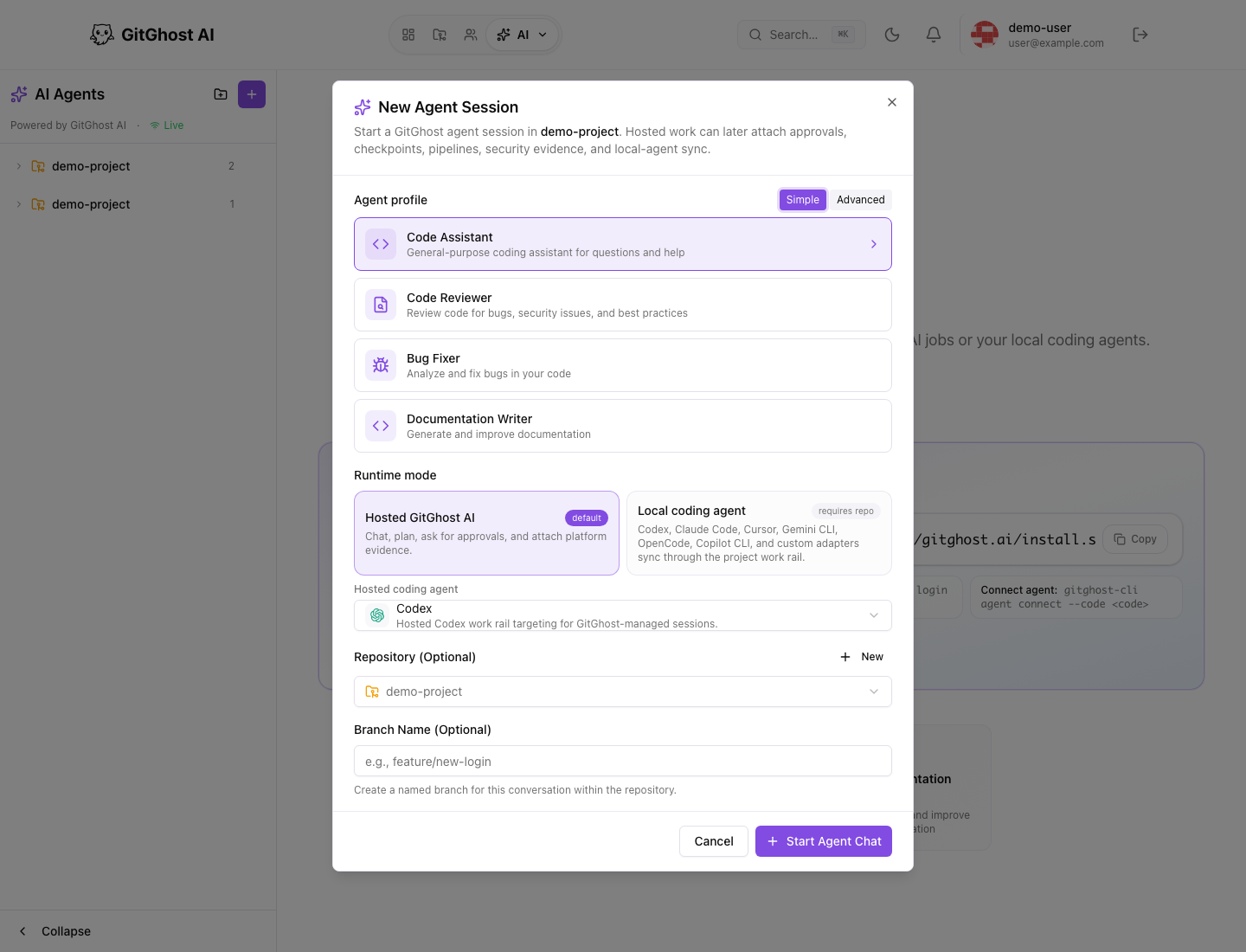Click the demo-user avatar

click(985, 35)
